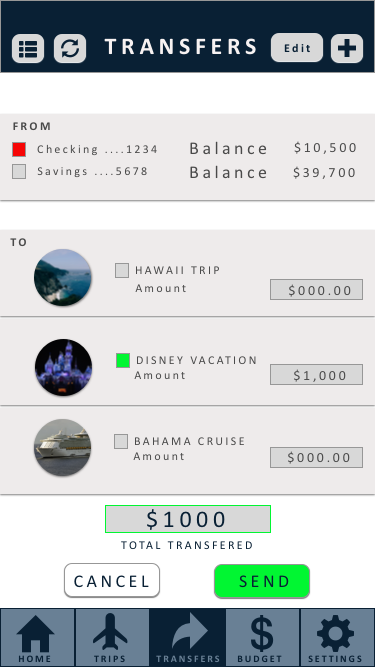Edit the Disney Vacation $1,000 amount
The width and height of the screenshot is (375, 667).
tap(316, 375)
